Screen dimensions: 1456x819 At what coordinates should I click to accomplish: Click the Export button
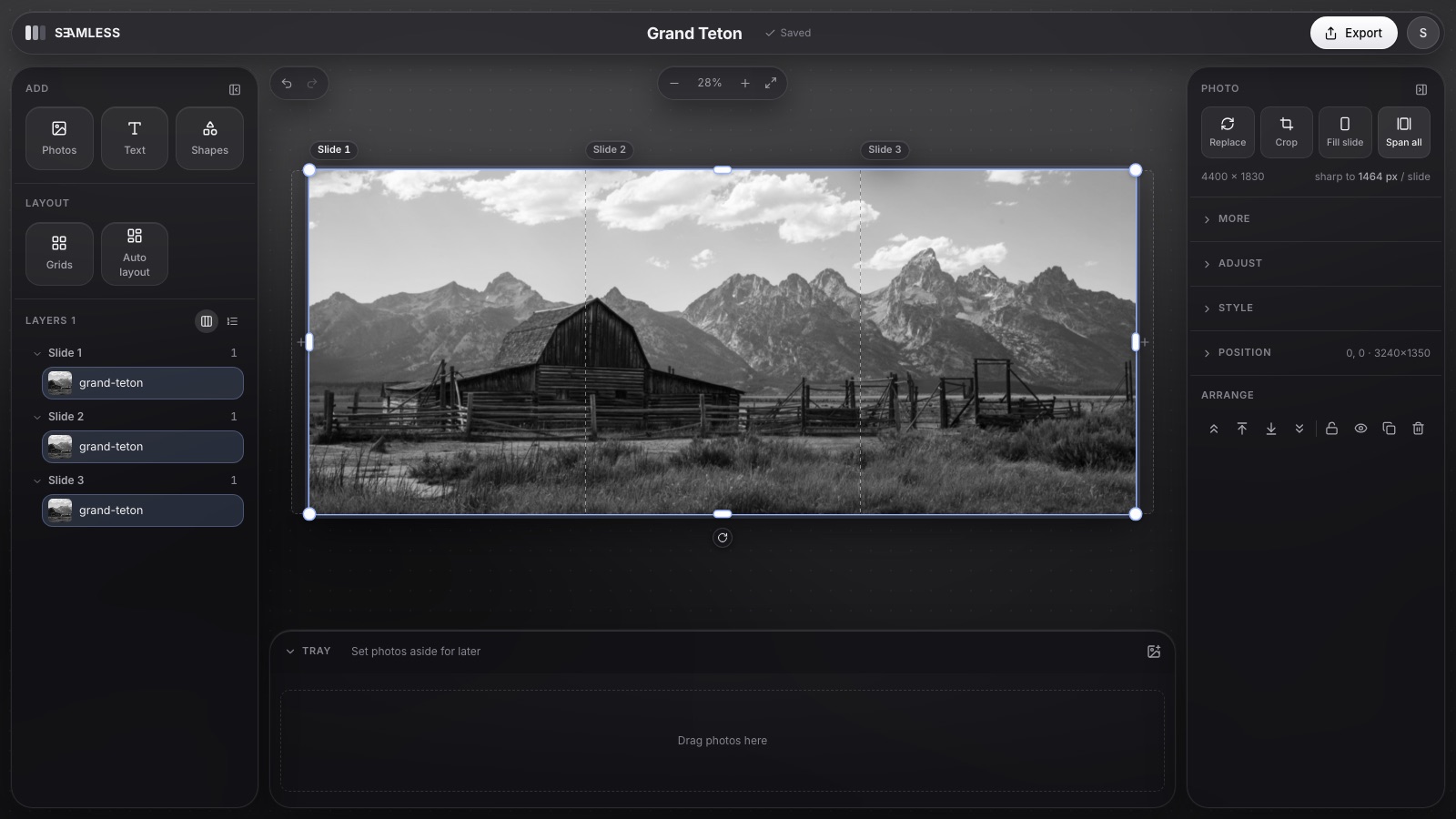click(1353, 33)
